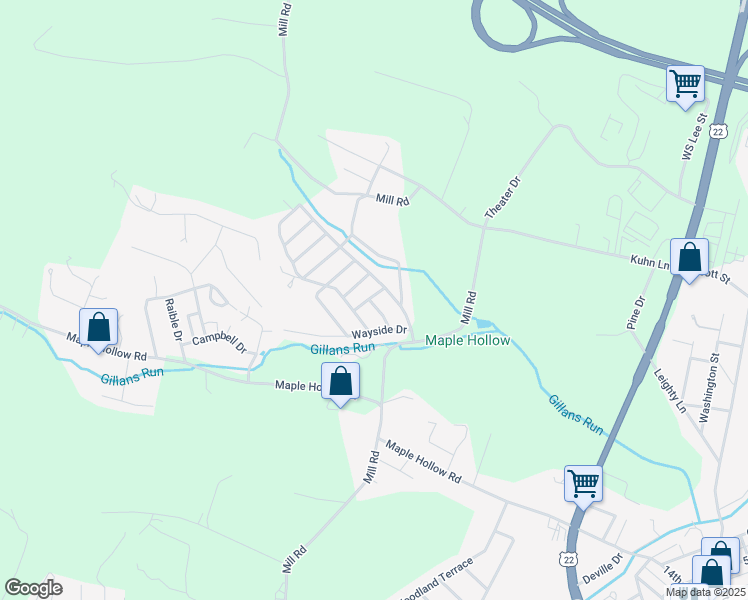Open the Google logo link
Image resolution: width=748 pixels, height=600 pixels.
tap(33, 588)
